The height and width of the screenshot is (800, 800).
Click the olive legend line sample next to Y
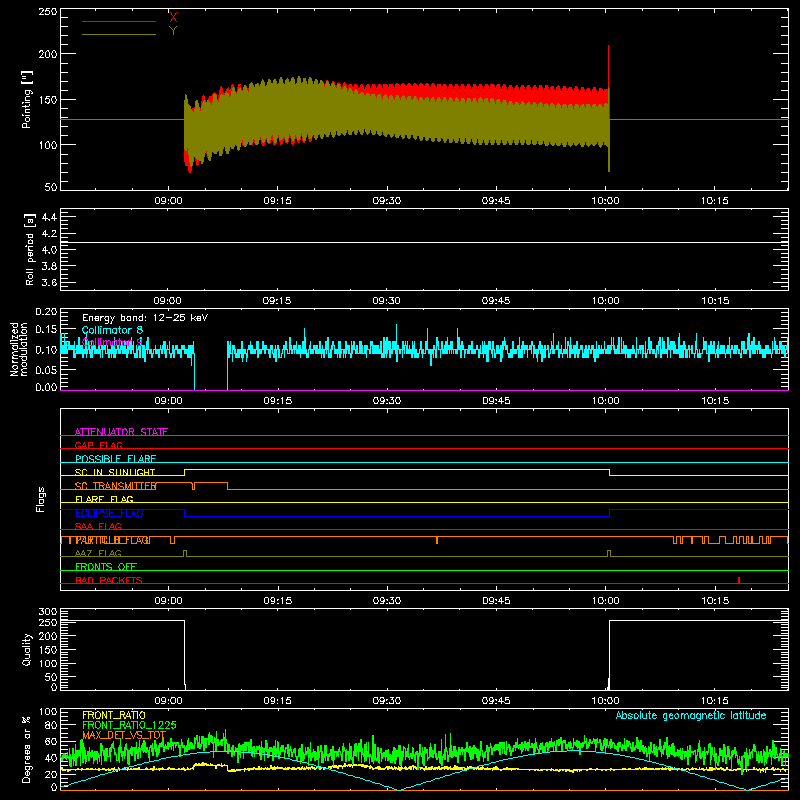(x=119, y=34)
